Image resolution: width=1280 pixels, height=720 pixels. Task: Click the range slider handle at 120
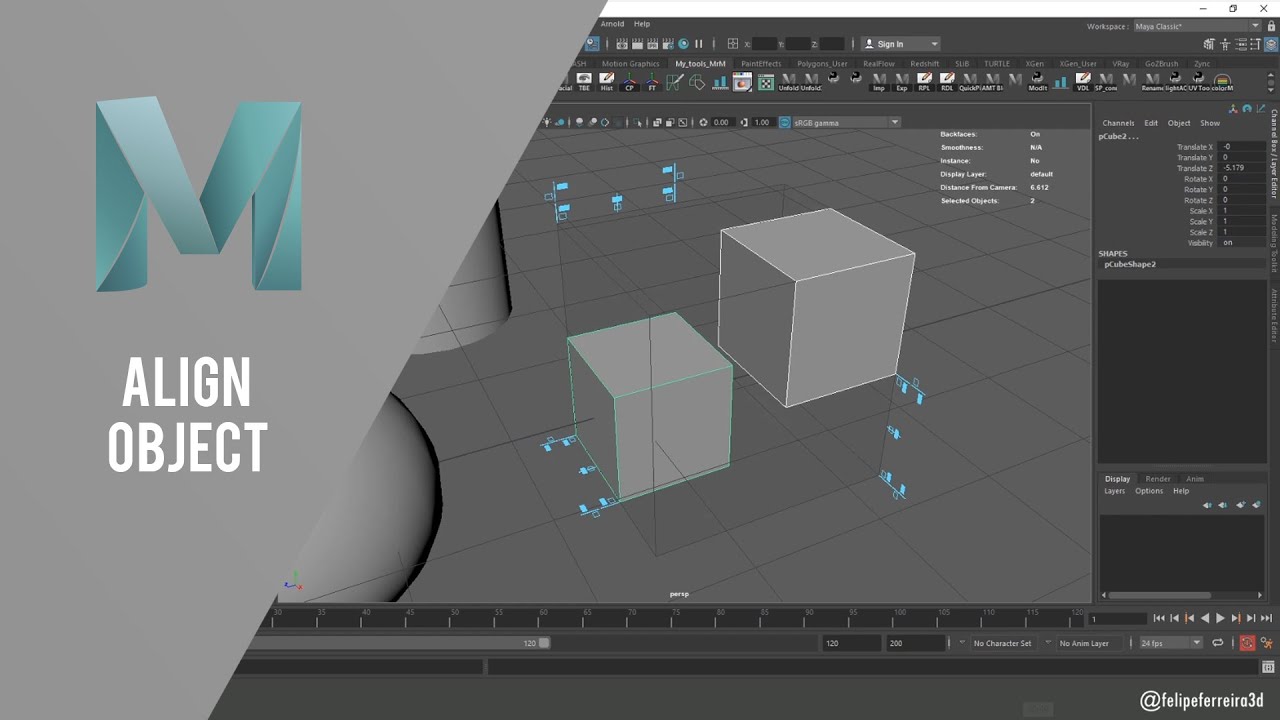click(544, 643)
